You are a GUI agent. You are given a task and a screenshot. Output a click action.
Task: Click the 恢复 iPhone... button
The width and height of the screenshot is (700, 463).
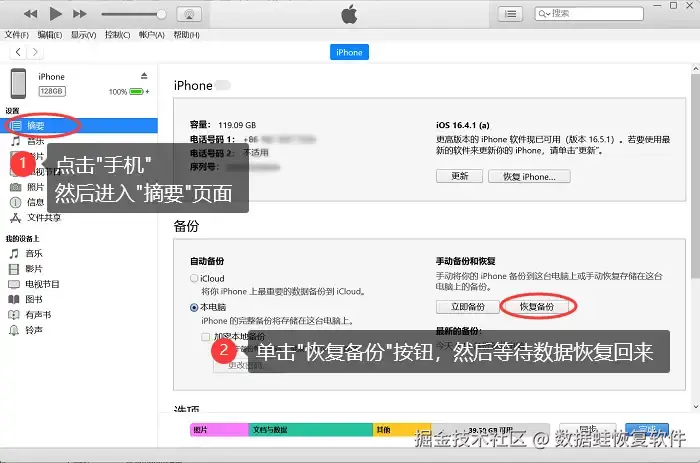529,176
